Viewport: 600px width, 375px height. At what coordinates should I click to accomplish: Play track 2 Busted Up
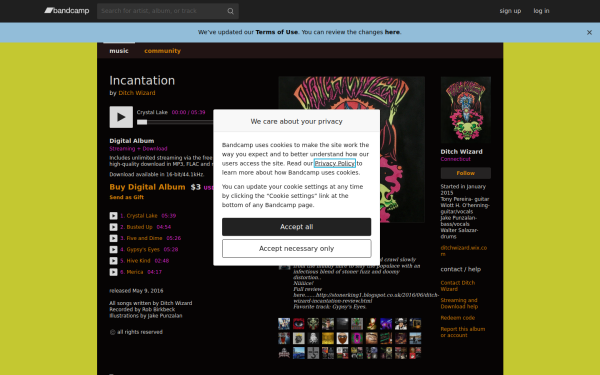click(x=113, y=227)
